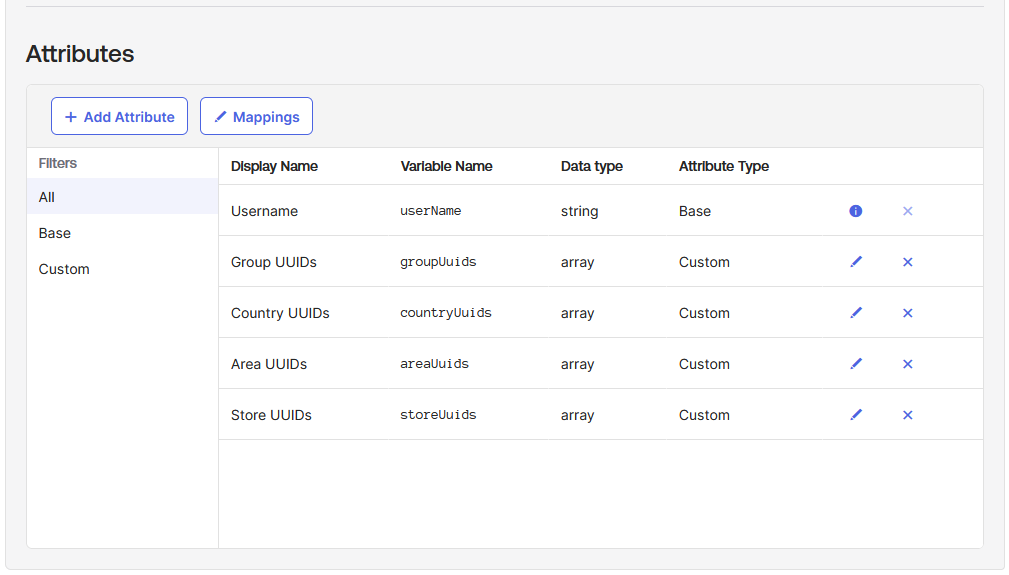Image resolution: width=1009 pixels, height=575 pixels.
Task: Click the Variable Name column header
Action: pyautogui.click(x=446, y=166)
